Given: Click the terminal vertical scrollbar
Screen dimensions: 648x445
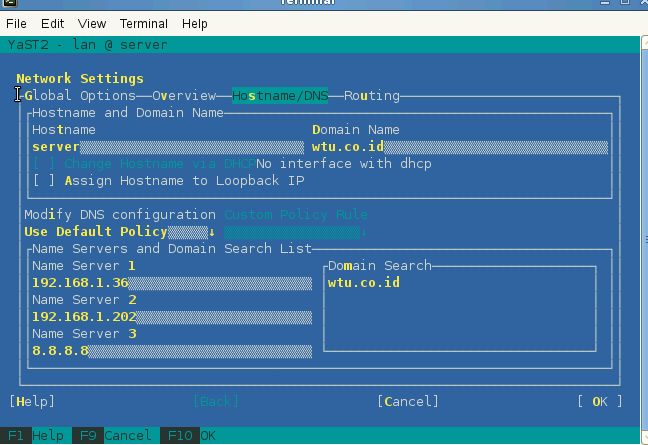Looking at the screenshot, I should [x=644, y=240].
